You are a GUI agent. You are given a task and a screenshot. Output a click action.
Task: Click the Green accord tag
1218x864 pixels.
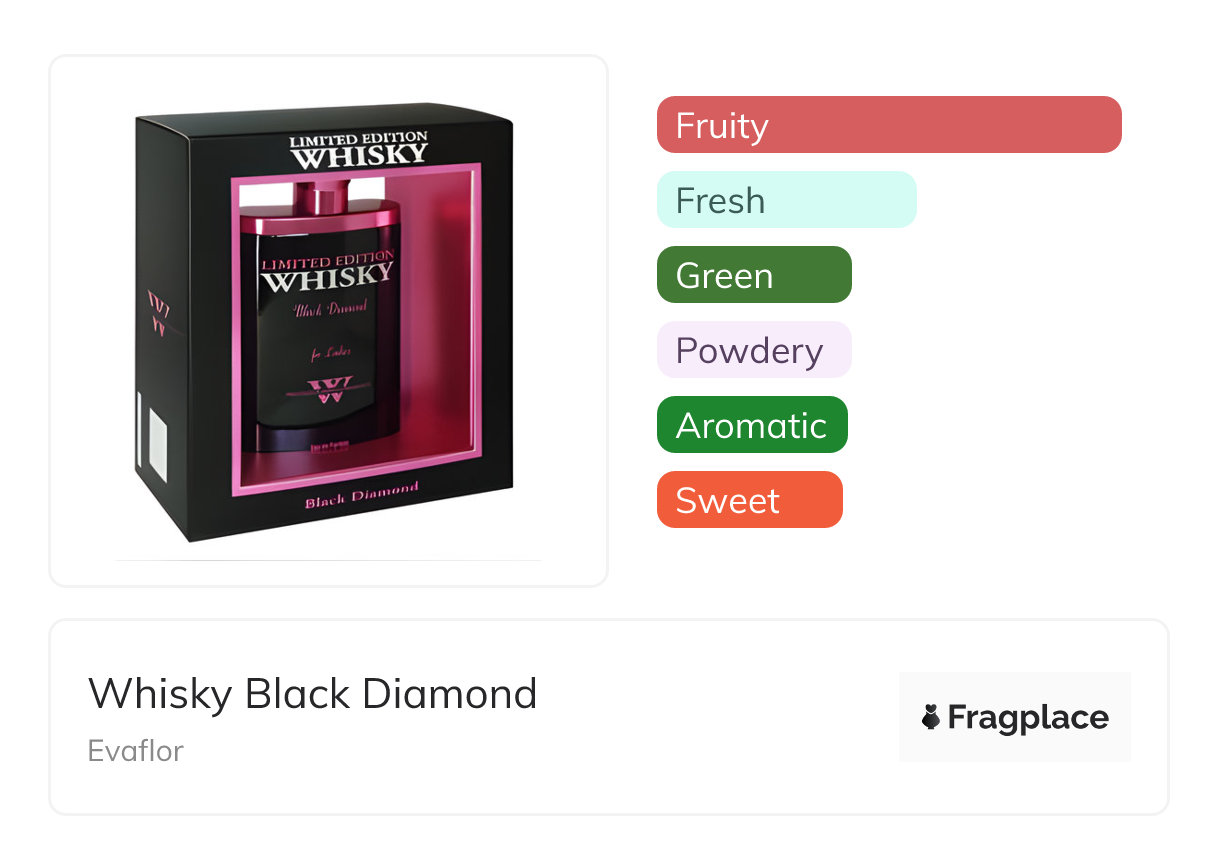pyautogui.click(x=754, y=275)
